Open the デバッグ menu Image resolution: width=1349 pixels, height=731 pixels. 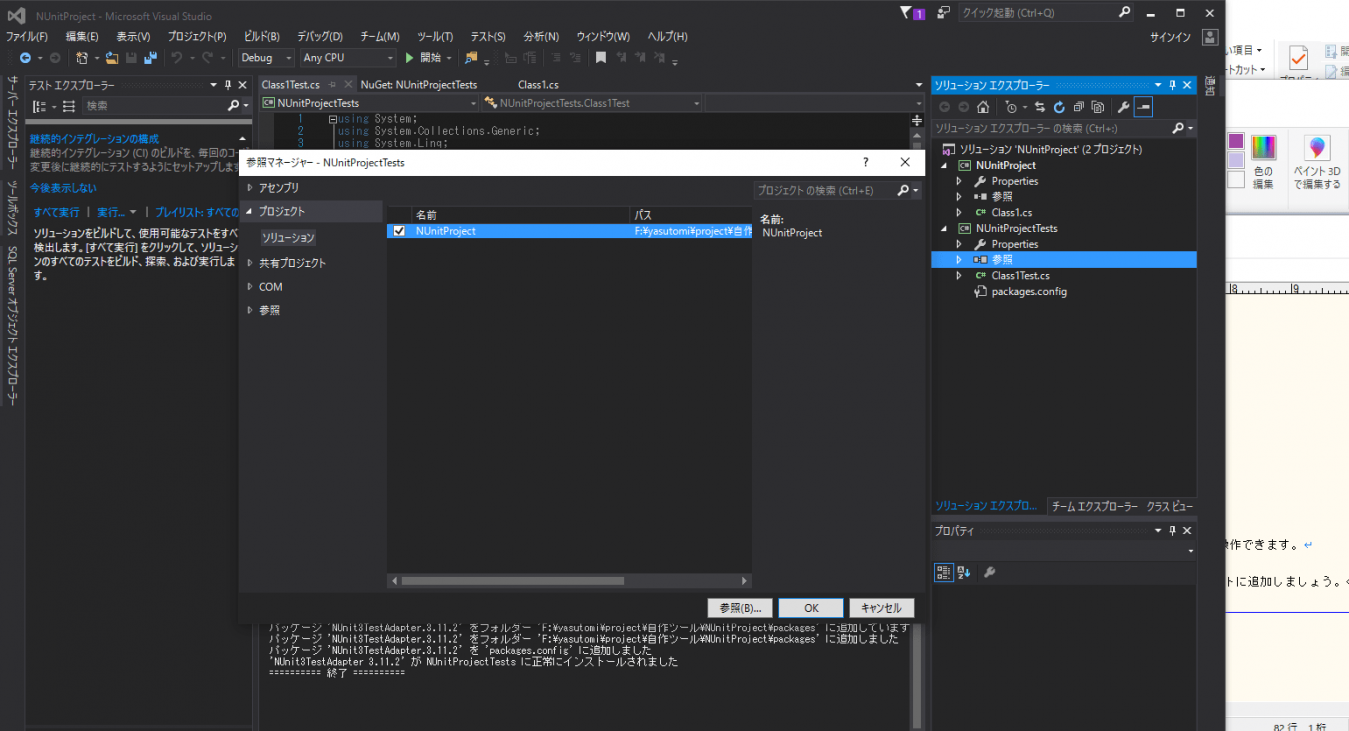click(x=319, y=36)
